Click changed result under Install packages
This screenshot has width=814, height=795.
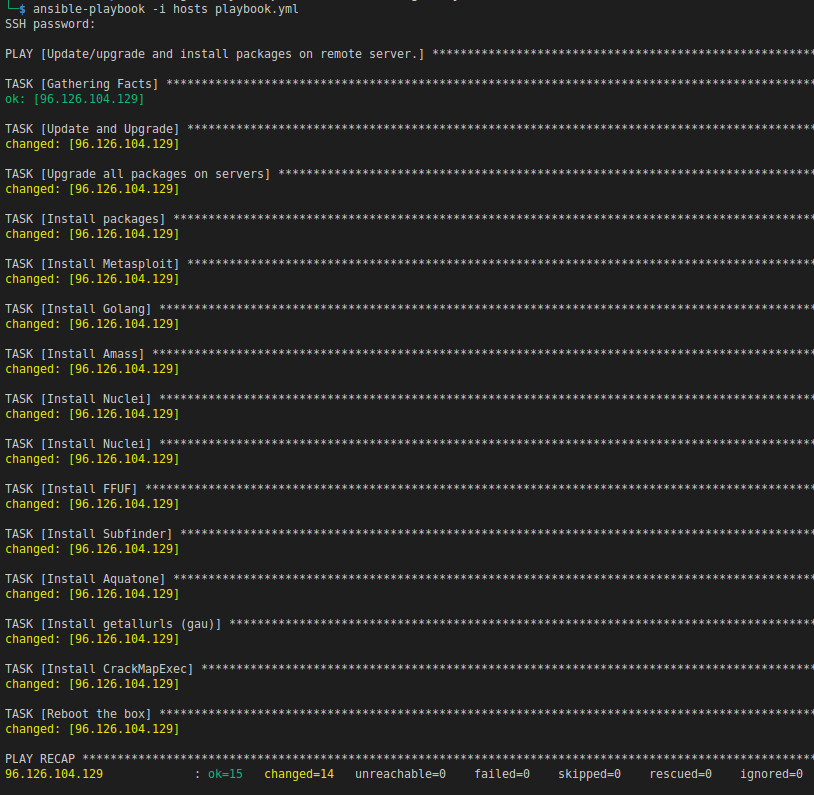(92, 234)
